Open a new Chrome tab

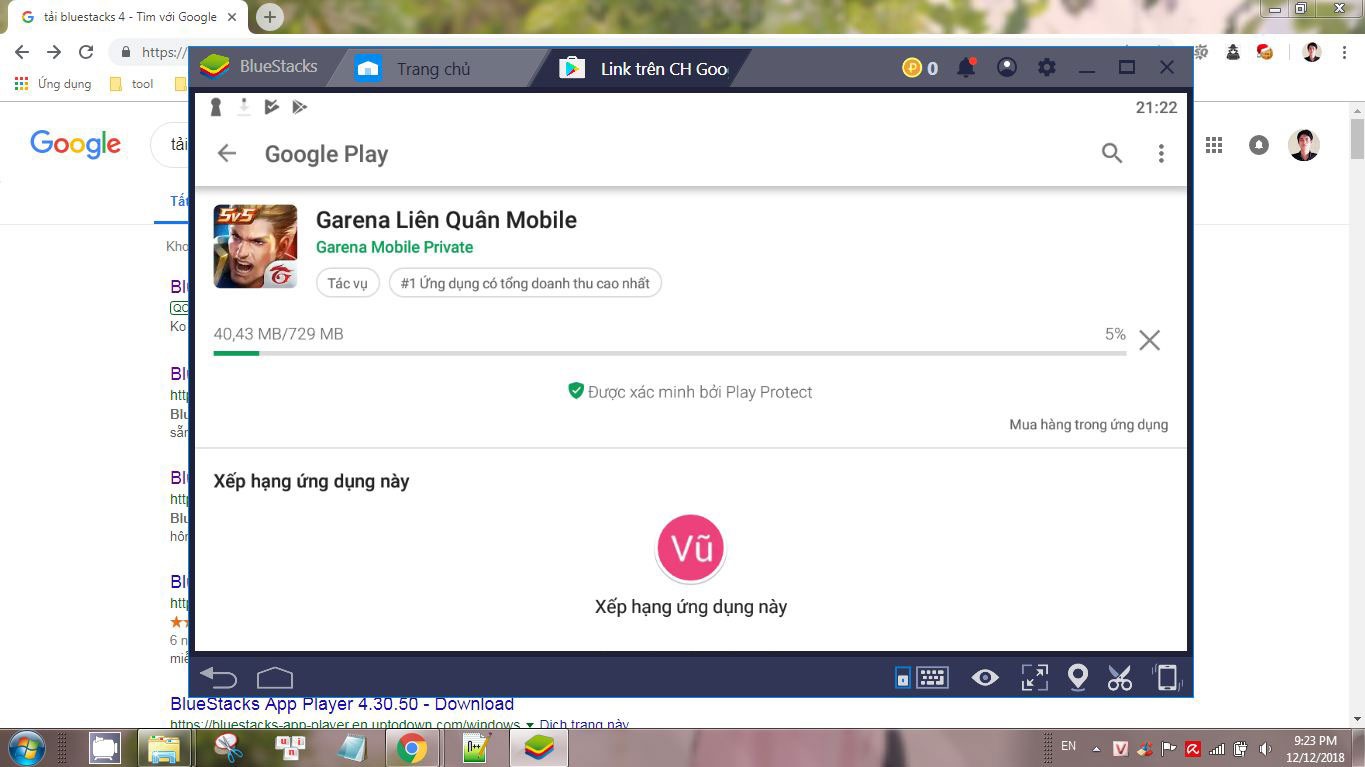pyautogui.click(x=269, y=16)
